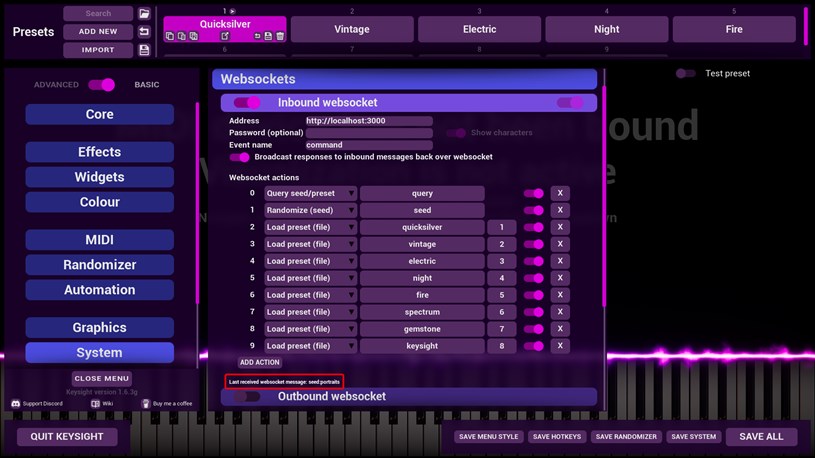The image size is (815, 458).
Task: Click the preset Search field
Action: point(98,14)
